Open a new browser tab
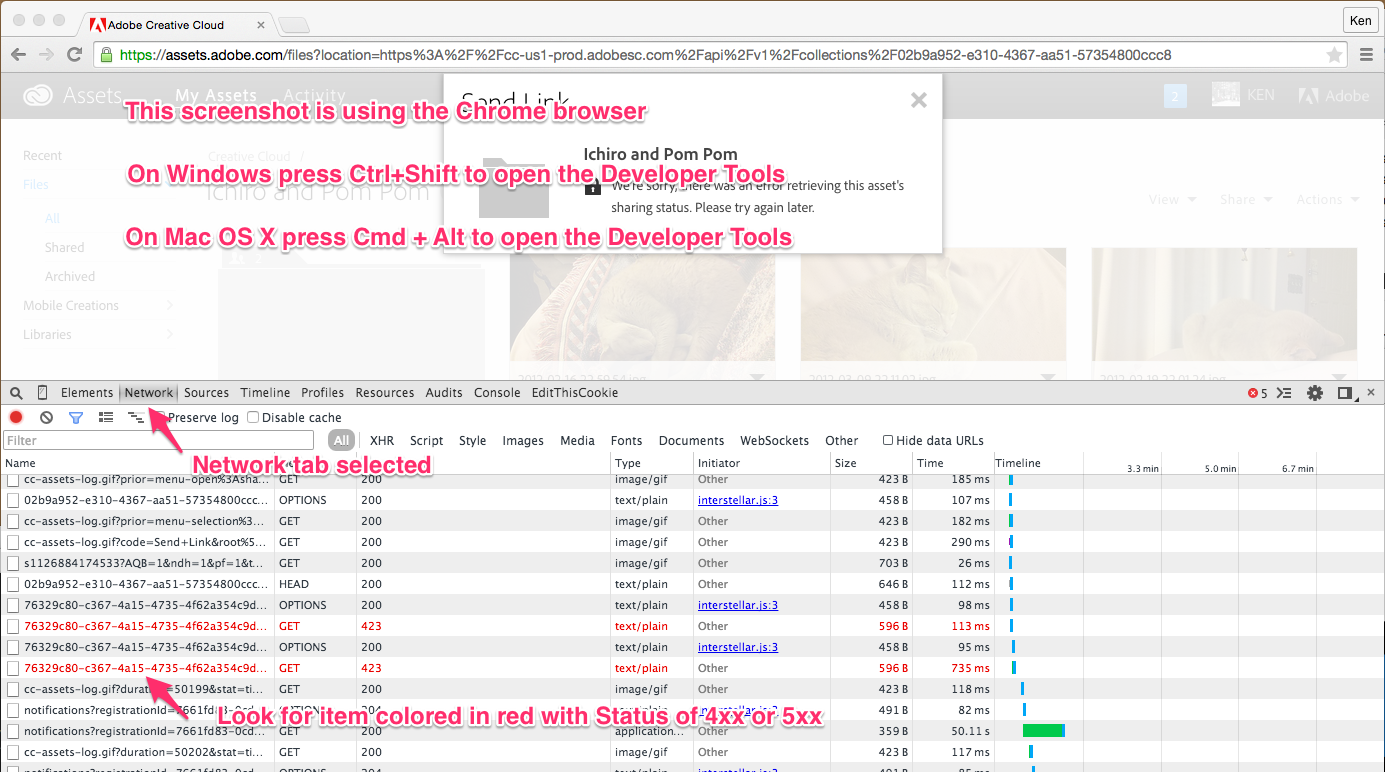The height and width of the screenshot is (772, 1385). coord(293,25)
